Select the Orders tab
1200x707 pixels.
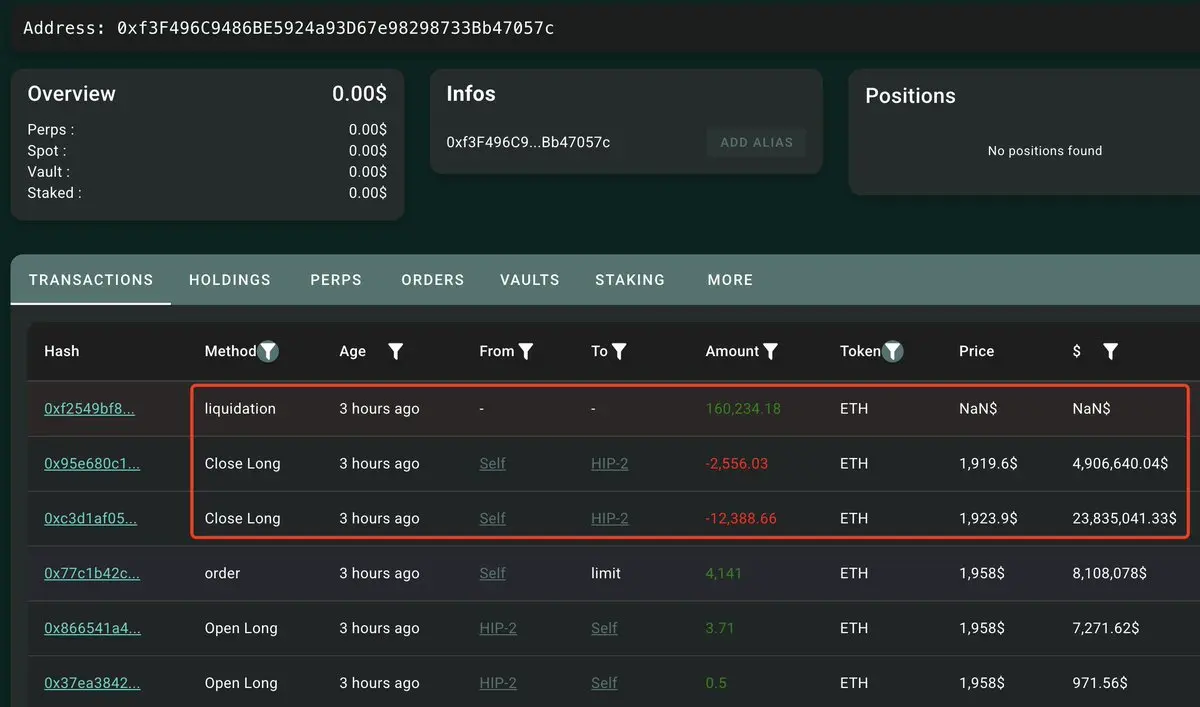(432, 280)
